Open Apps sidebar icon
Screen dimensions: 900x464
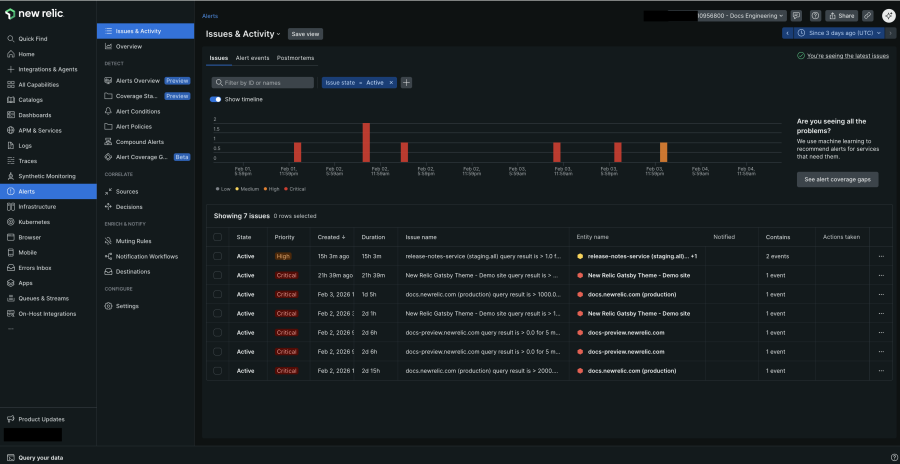(10, 283)
